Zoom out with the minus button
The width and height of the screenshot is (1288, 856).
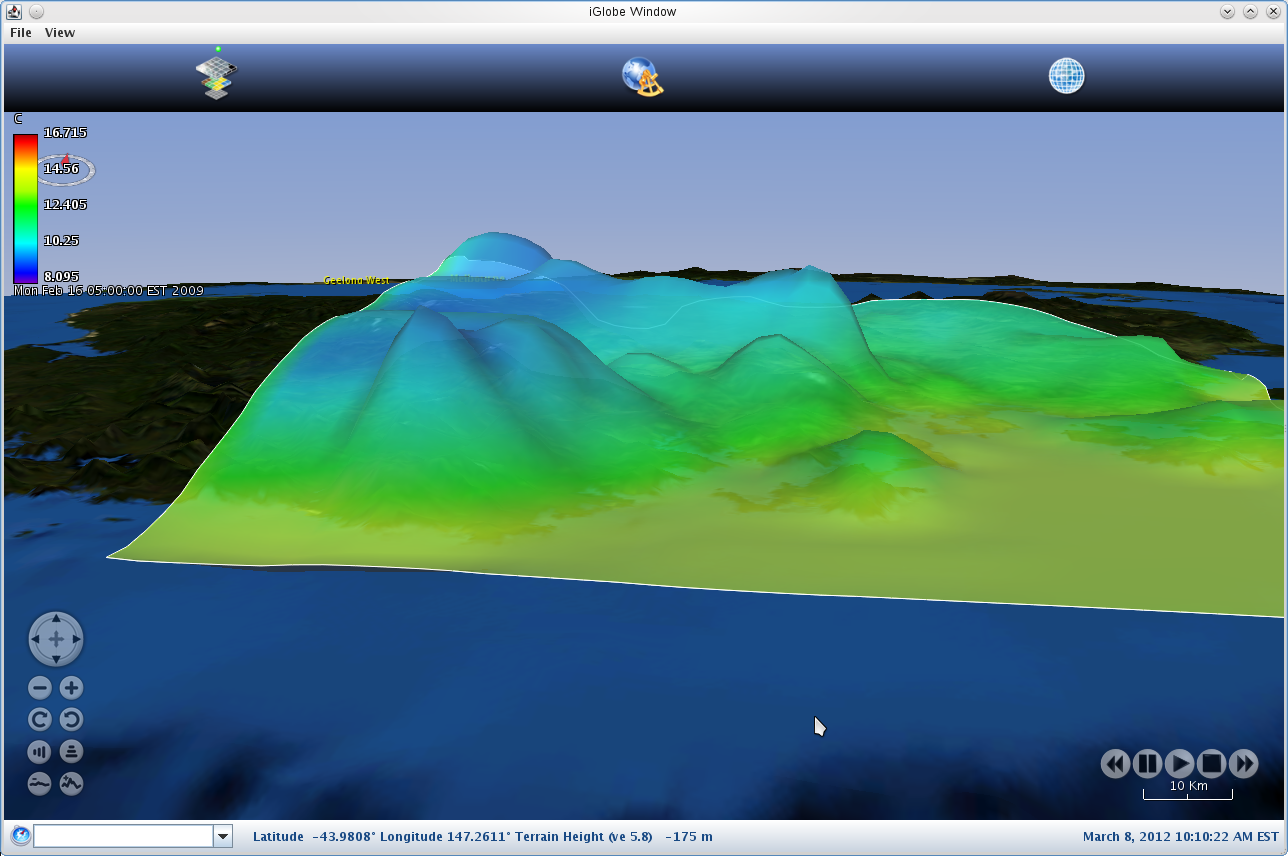(40, 688)
